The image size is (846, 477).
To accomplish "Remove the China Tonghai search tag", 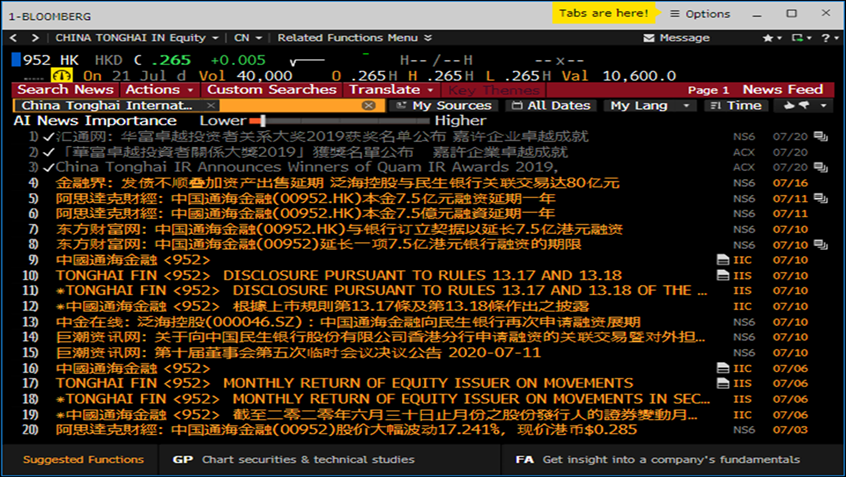I will pyautogui.click(x=211, y=105).
